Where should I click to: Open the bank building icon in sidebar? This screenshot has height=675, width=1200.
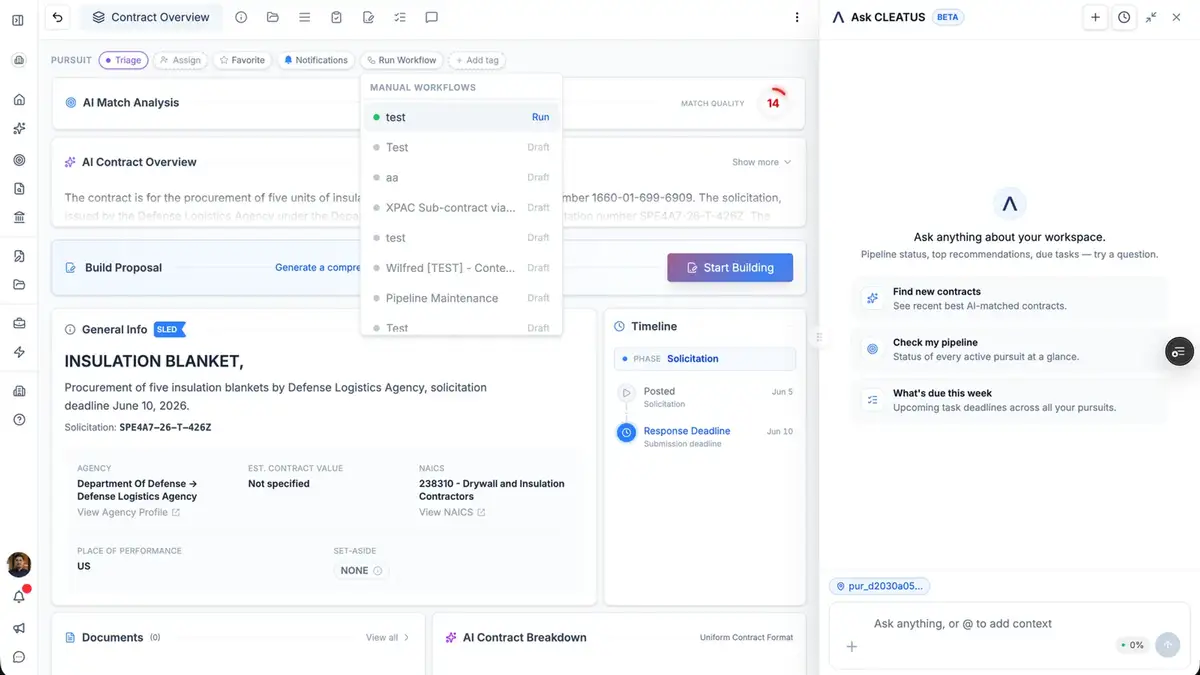19,218
